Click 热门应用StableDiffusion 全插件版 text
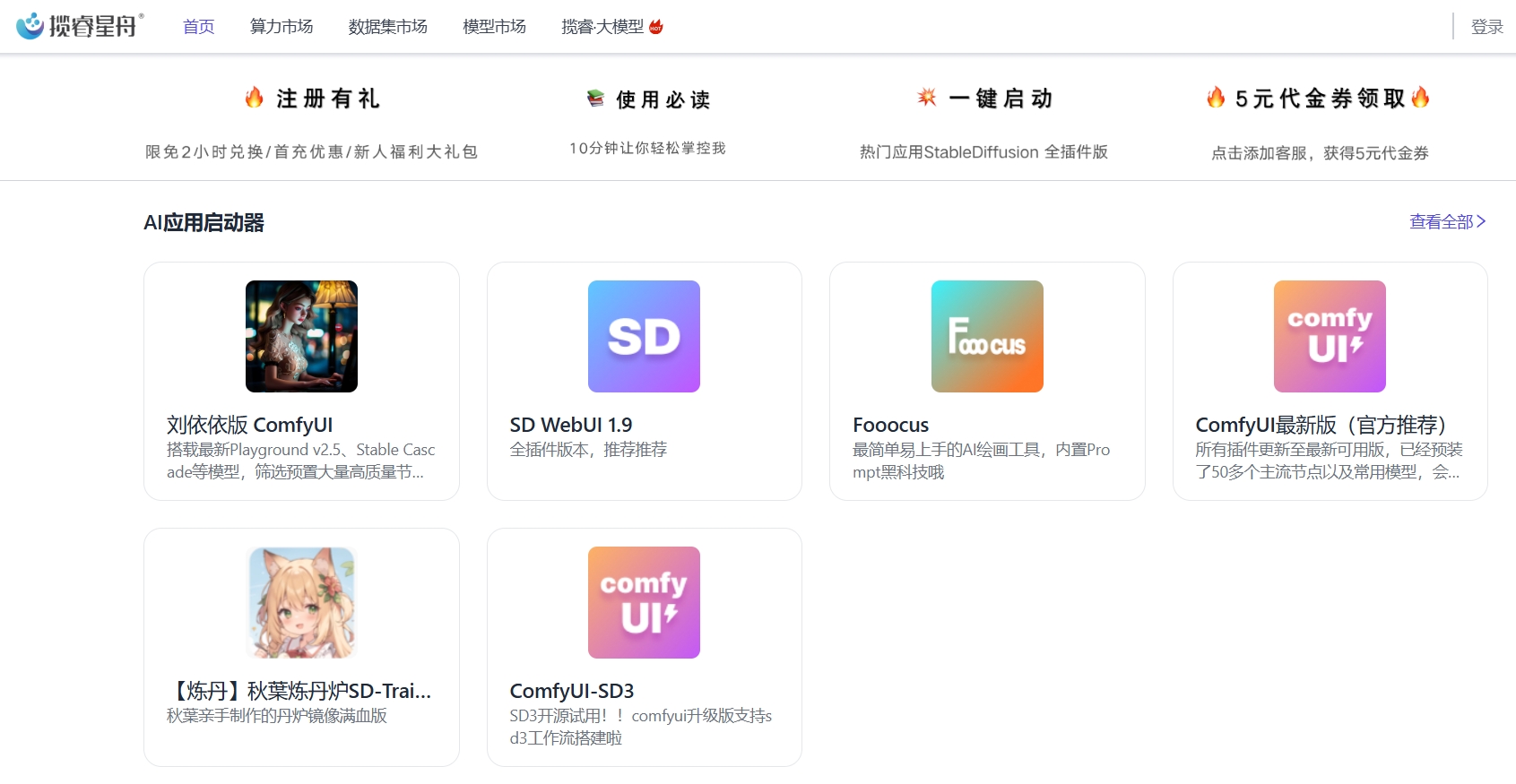Screen dimensions: 1516x784 click(x=983, y=152)
